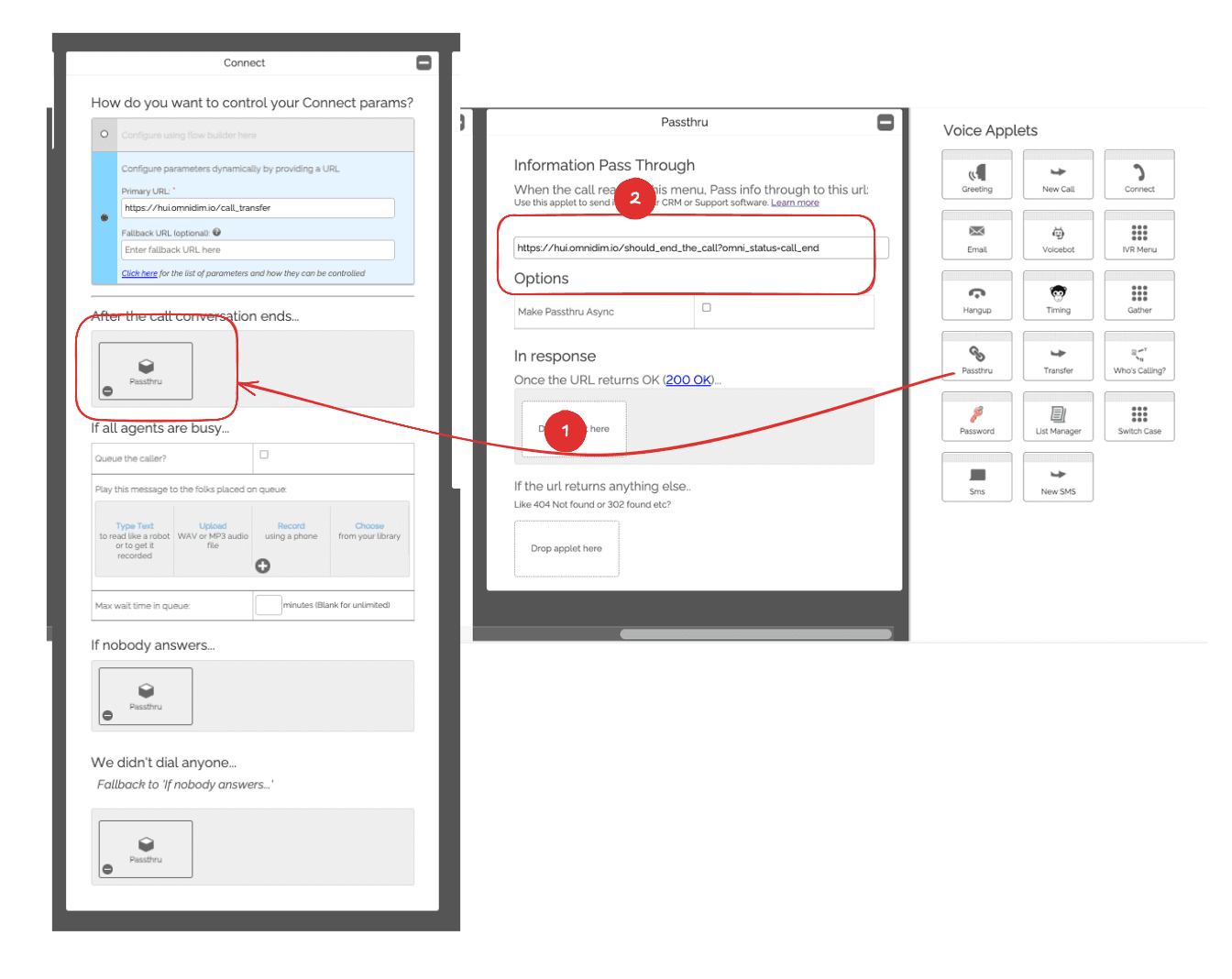Select the Switch Case applet icon
1232x979 pixels.
tap(1139, 416)
